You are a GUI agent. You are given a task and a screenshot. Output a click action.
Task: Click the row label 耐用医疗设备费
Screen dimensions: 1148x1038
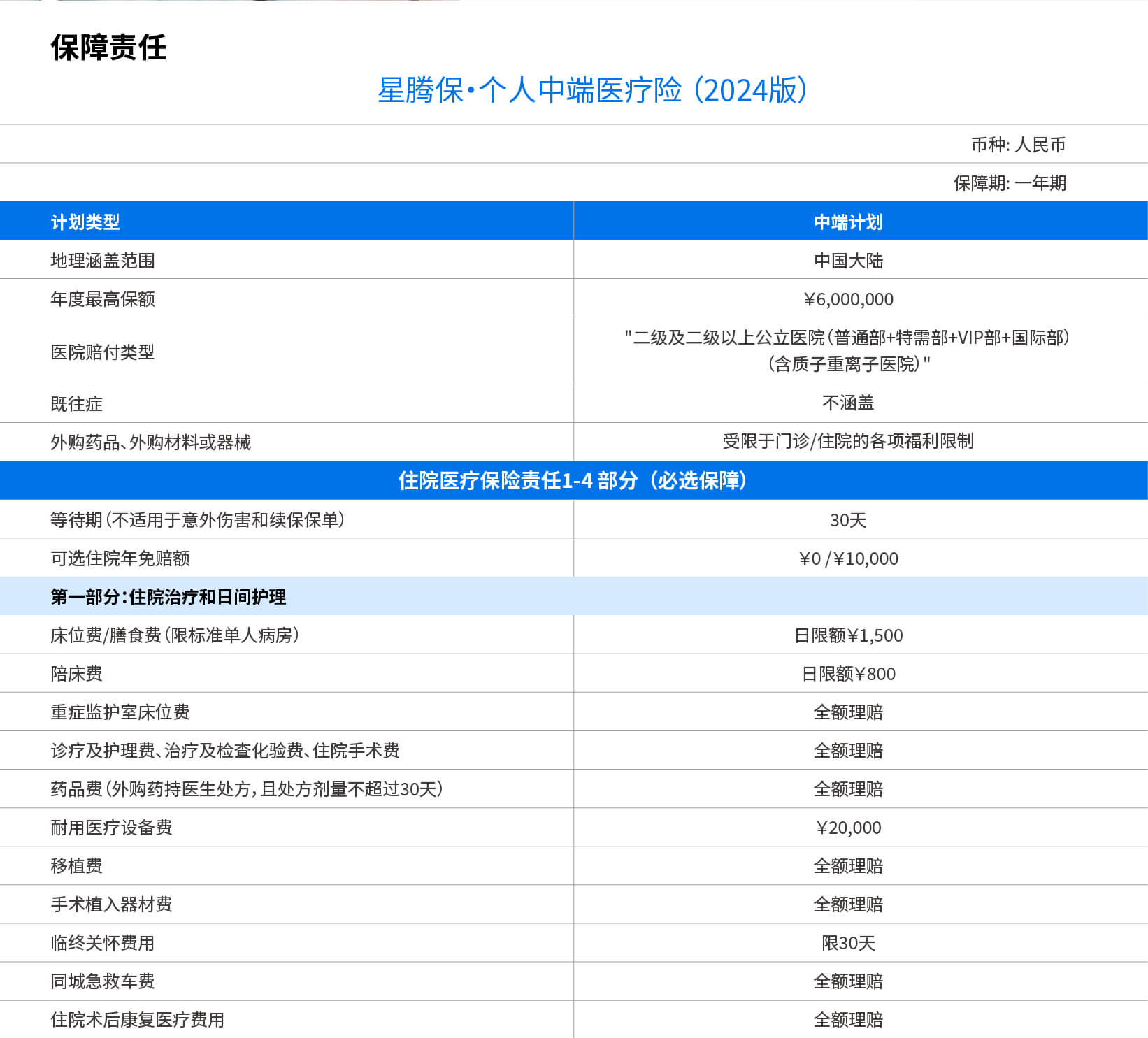pos(112,827)
